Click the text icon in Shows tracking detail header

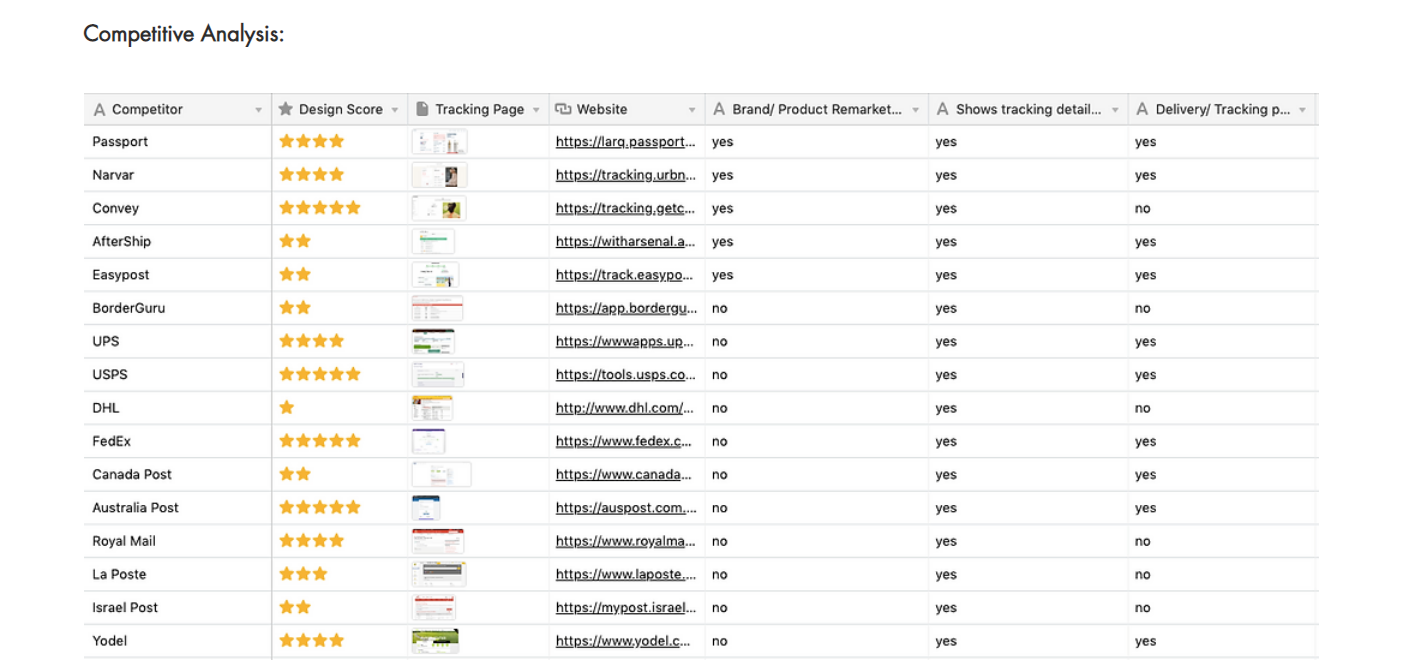(x=943, y=109)
